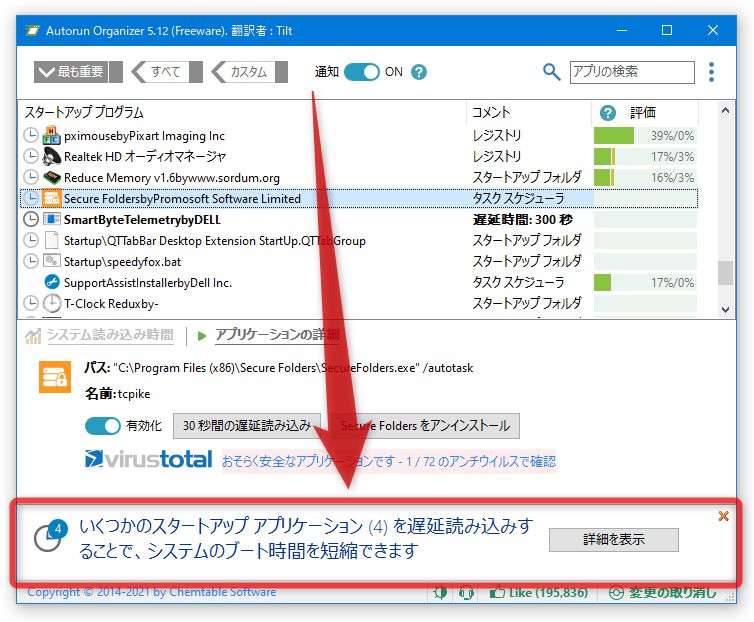Click the SupportAssist wrench icon
754x622 pixels.
pyautogui.click(x=51, y=282)
